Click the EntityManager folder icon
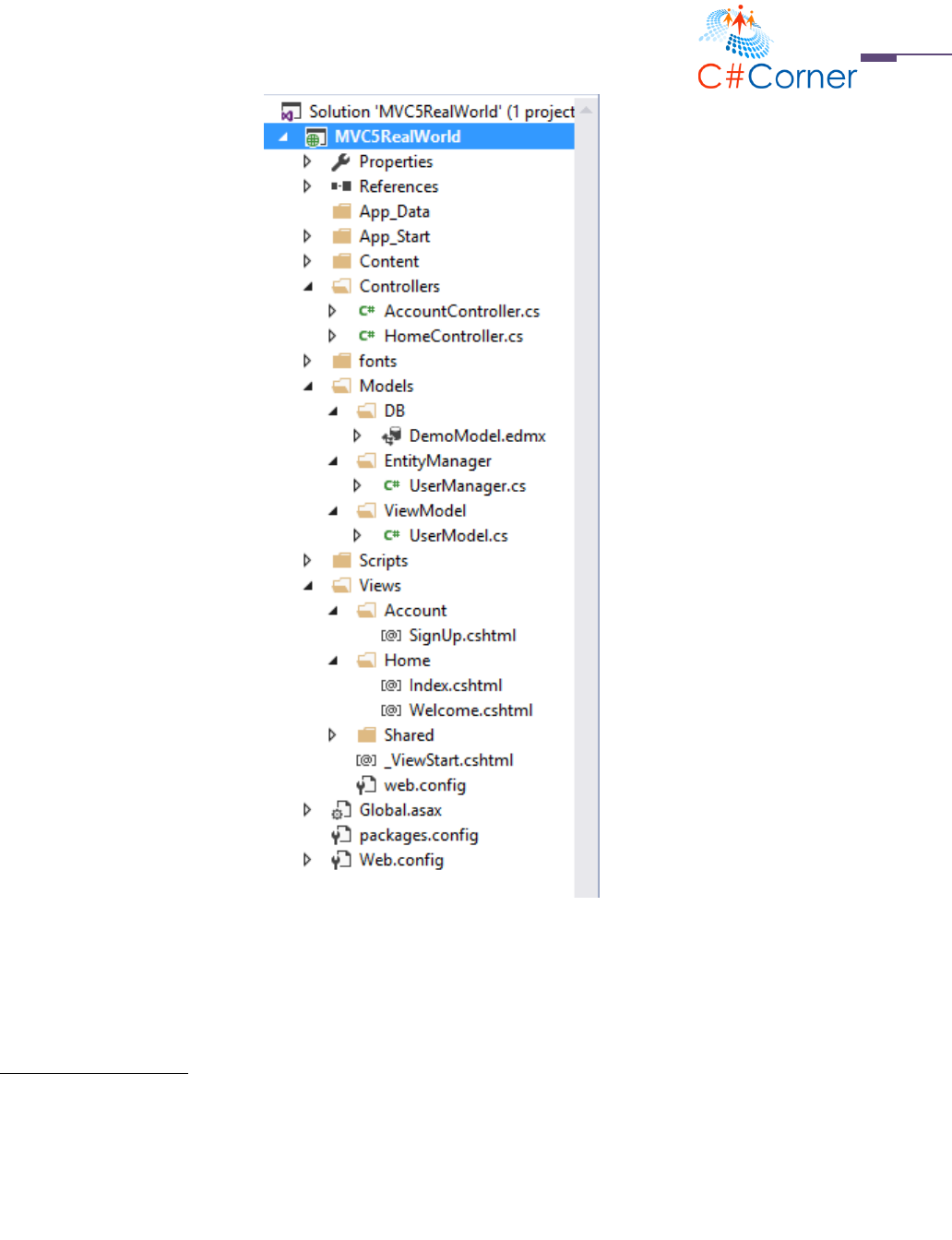The height and width of the screenshot is (1240, 952). pos(366,460)
